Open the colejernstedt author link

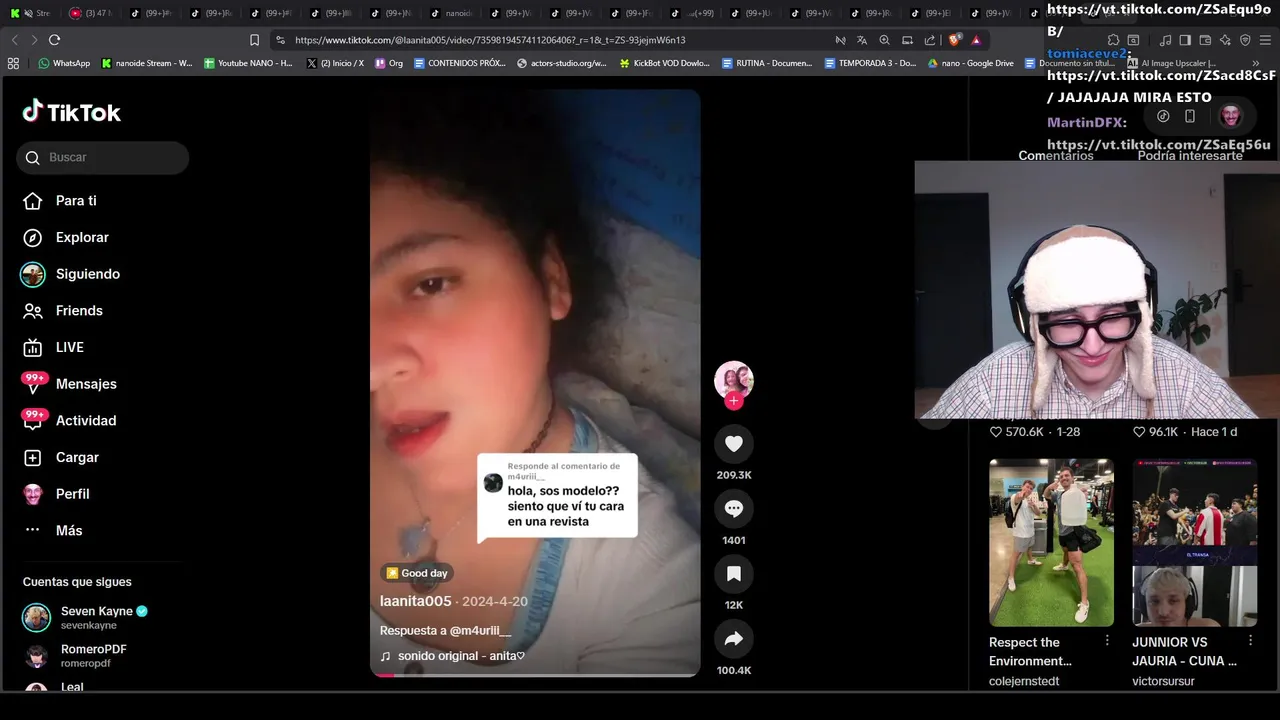click(1024, 681)
